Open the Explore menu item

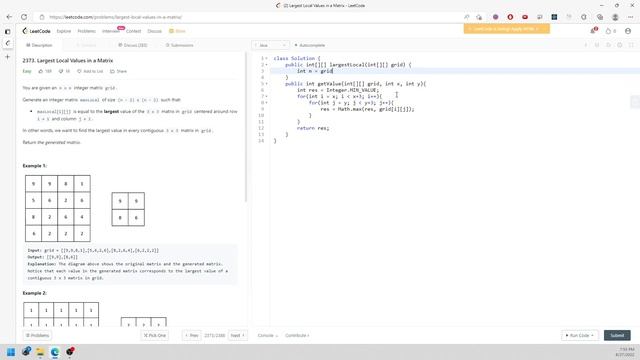tap(64, 31)
